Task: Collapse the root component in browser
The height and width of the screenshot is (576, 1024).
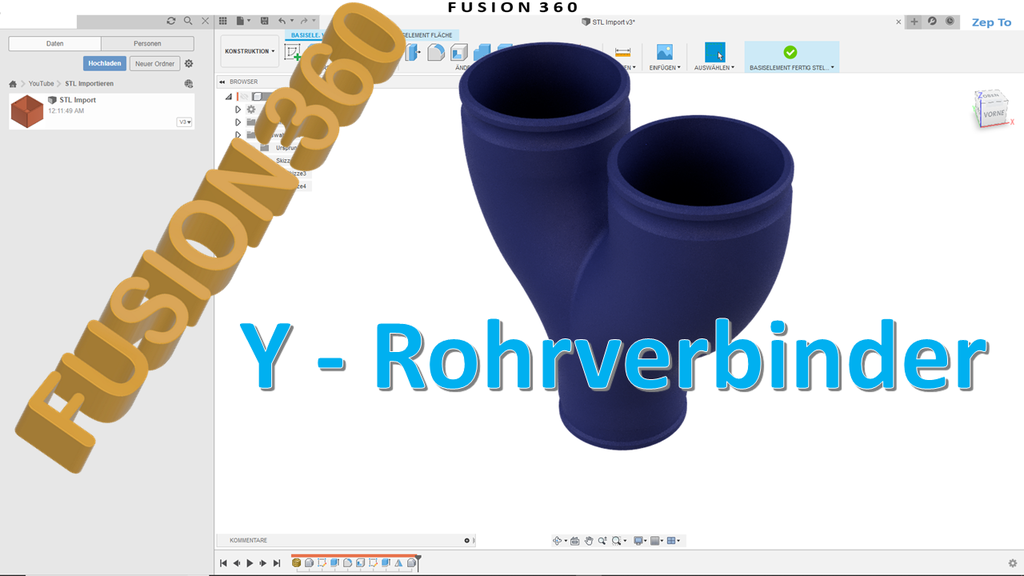Action: tap(229, 97)
